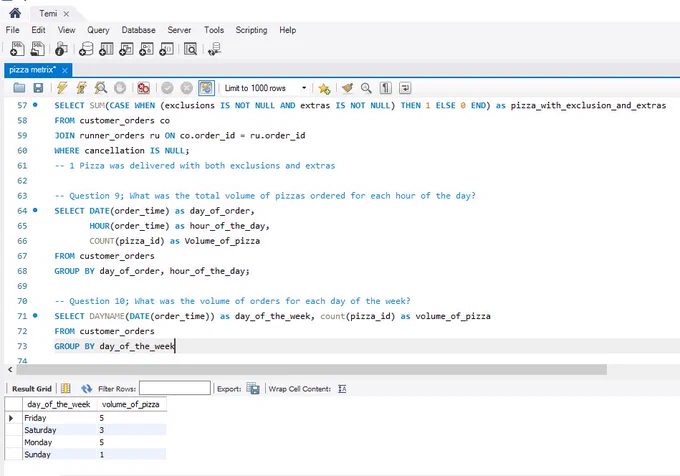Viewport: 680px width, 476px height.
Task: Open the schema inspector icon
Action: pyautogui.click(x=61, y=49)
